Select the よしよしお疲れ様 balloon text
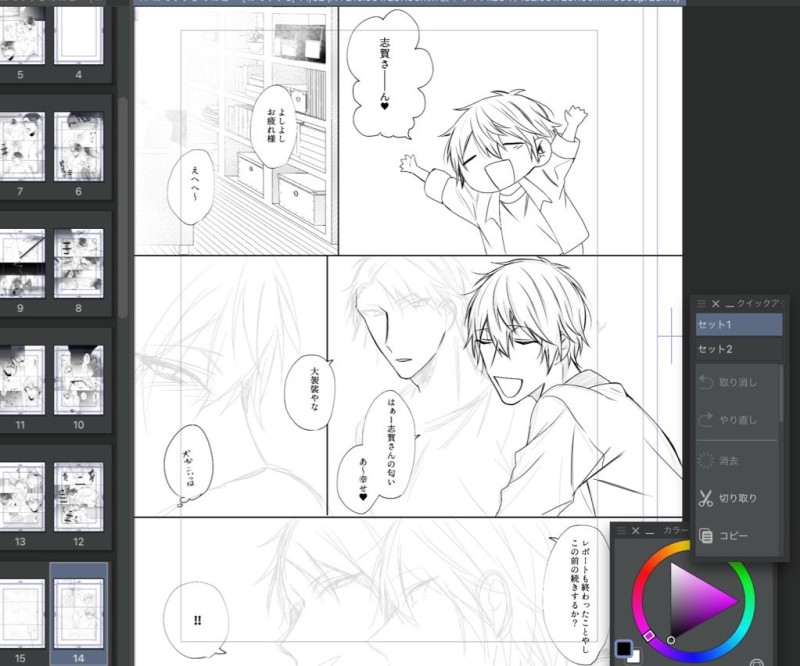Viewport: 800px width, 666px height. pyautogui.click(x=277, y=126)
